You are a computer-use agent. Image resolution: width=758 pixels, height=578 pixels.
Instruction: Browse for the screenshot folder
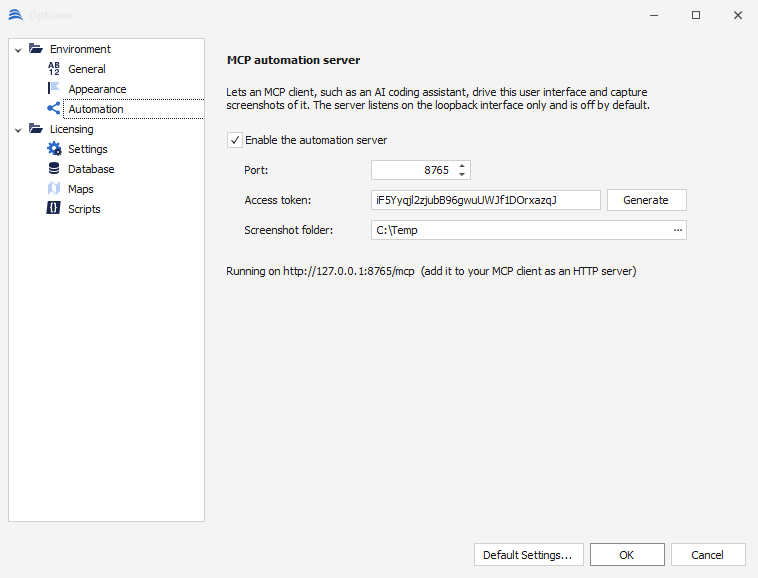coord(678,230)
